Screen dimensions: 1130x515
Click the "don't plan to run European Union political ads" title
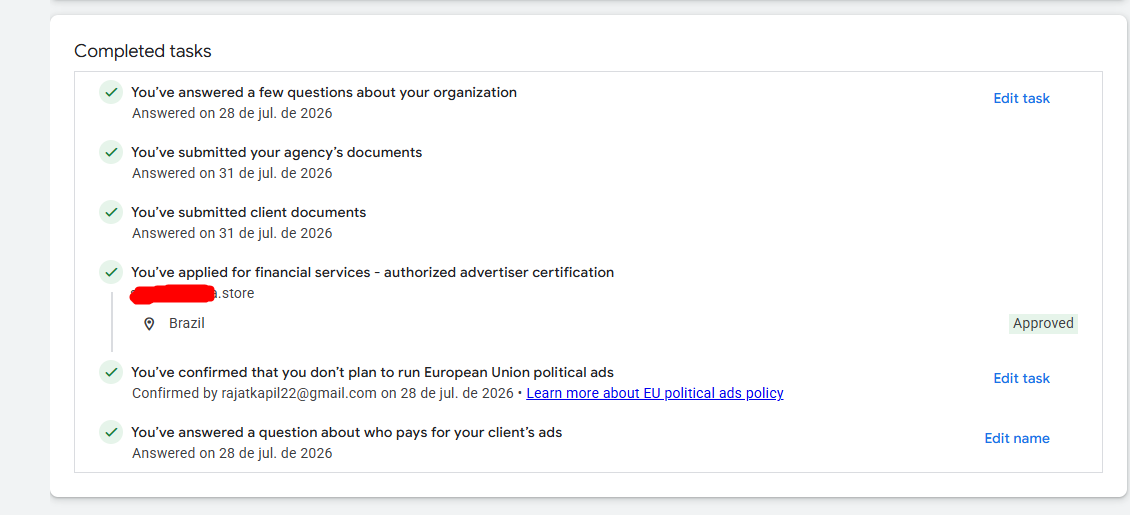[x=373, y=372]
